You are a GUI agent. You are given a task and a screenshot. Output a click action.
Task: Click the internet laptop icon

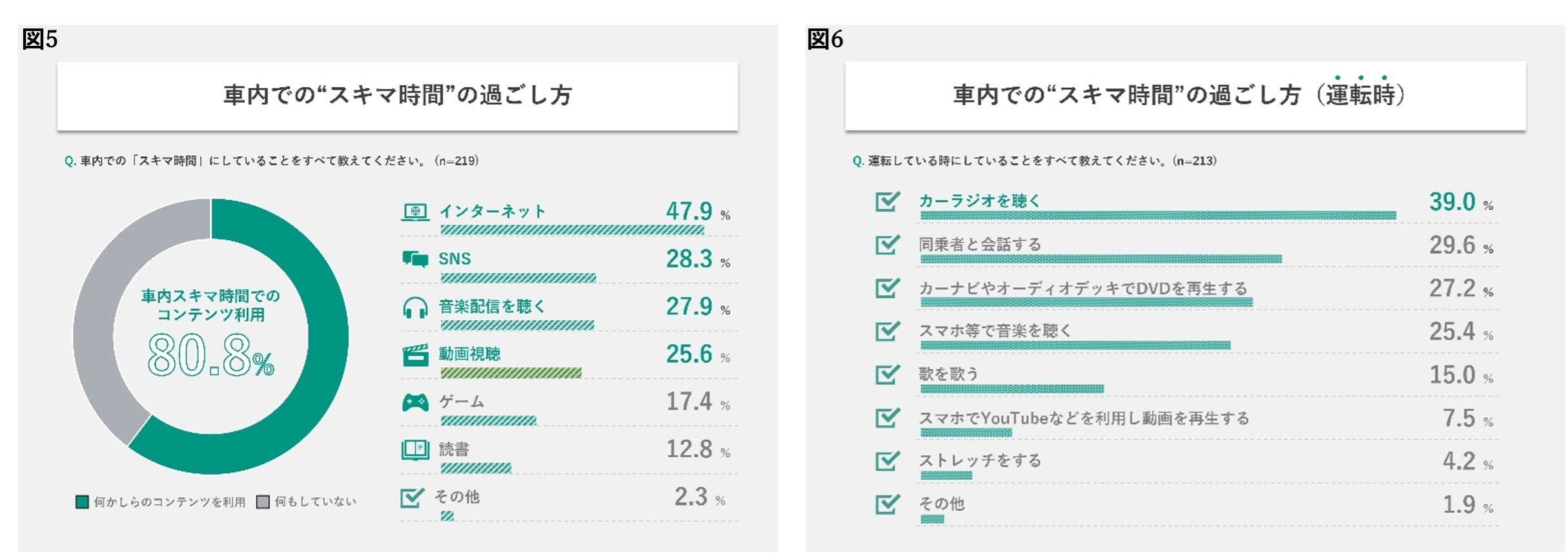pyautogui.click(x=415, y=212)
